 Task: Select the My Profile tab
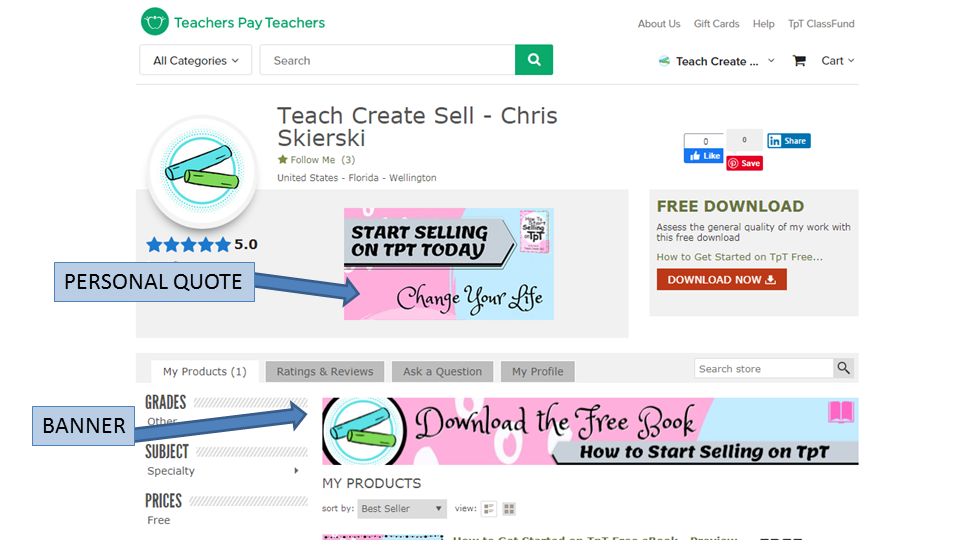[x=538, y=372]
